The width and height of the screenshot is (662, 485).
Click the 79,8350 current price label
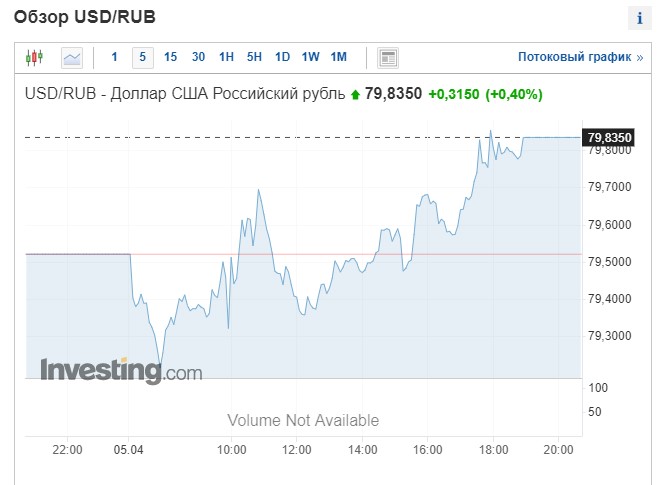point(608,138)
